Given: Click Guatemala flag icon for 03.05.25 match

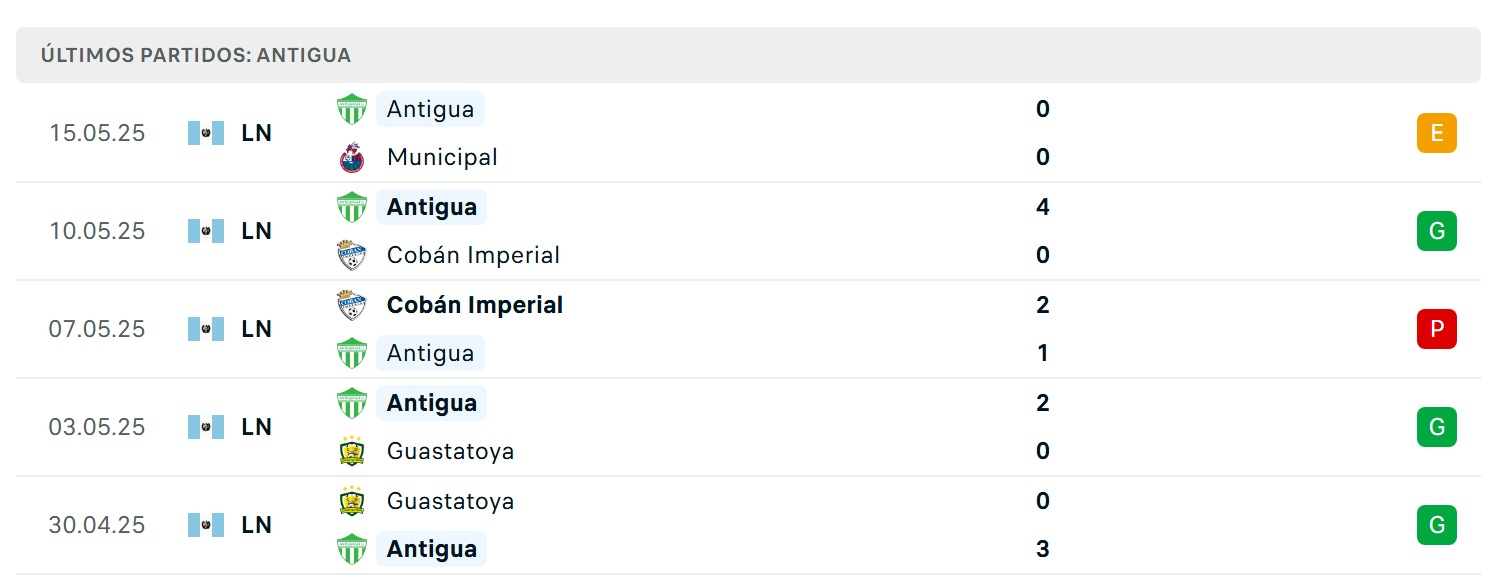Looking at the screenshot, I should [x=206, y=427].
